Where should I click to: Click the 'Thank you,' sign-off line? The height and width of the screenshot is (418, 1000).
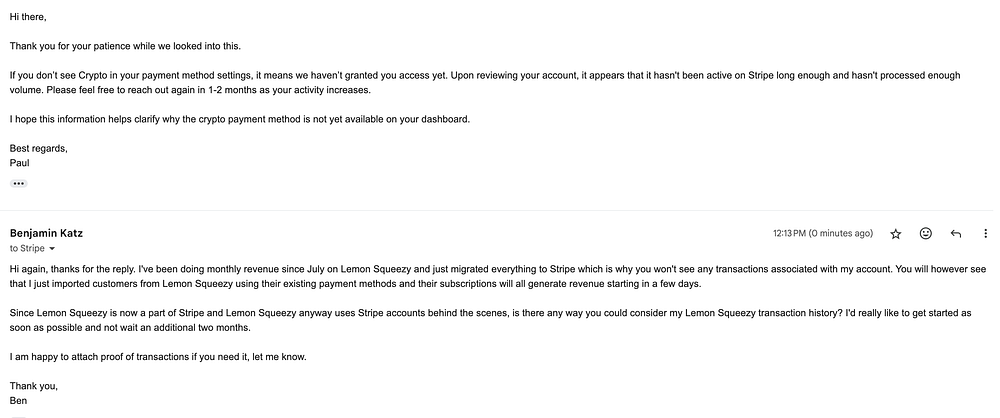(35, 386)
